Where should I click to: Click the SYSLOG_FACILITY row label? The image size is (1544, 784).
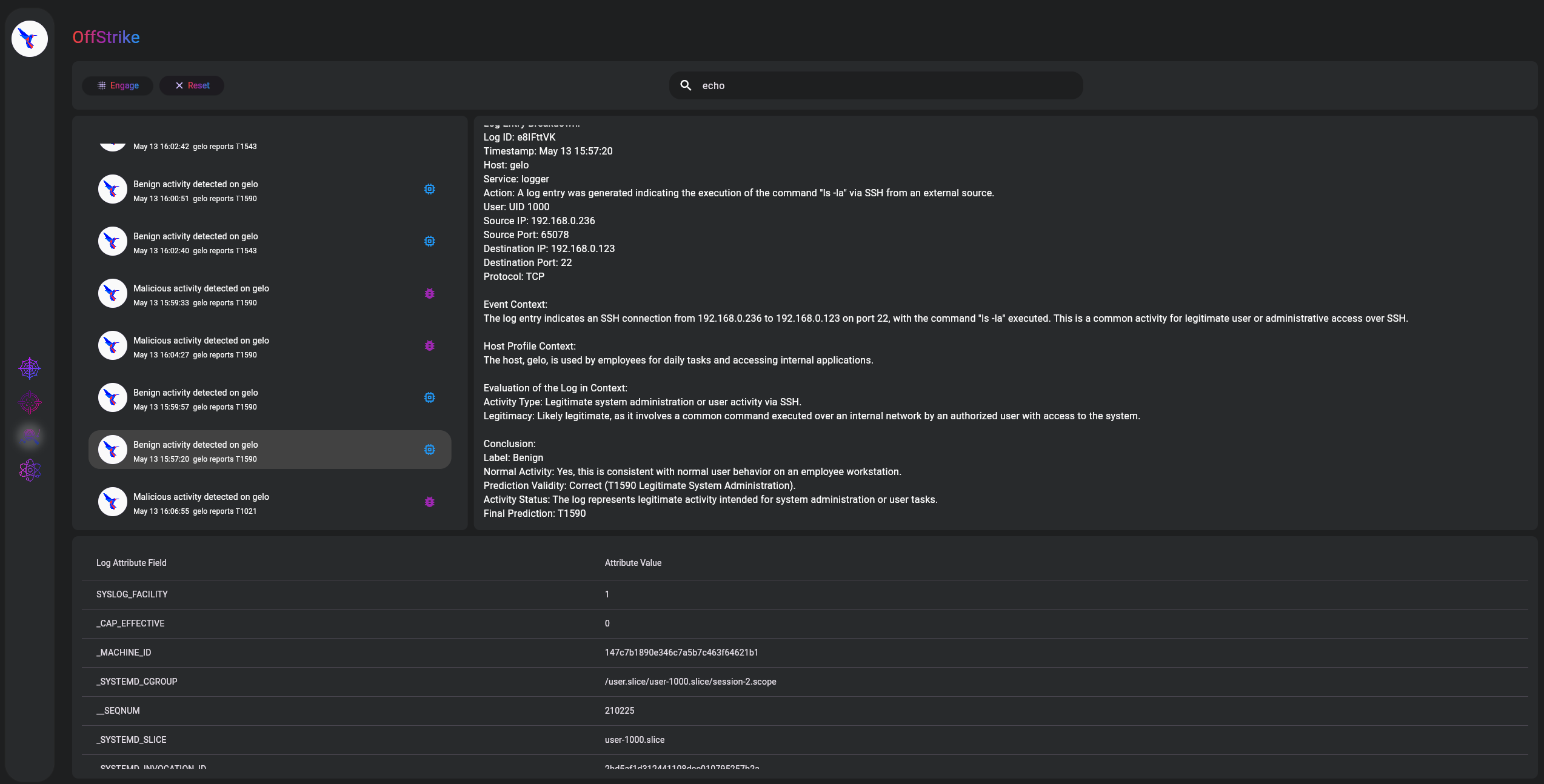point(132,594)
